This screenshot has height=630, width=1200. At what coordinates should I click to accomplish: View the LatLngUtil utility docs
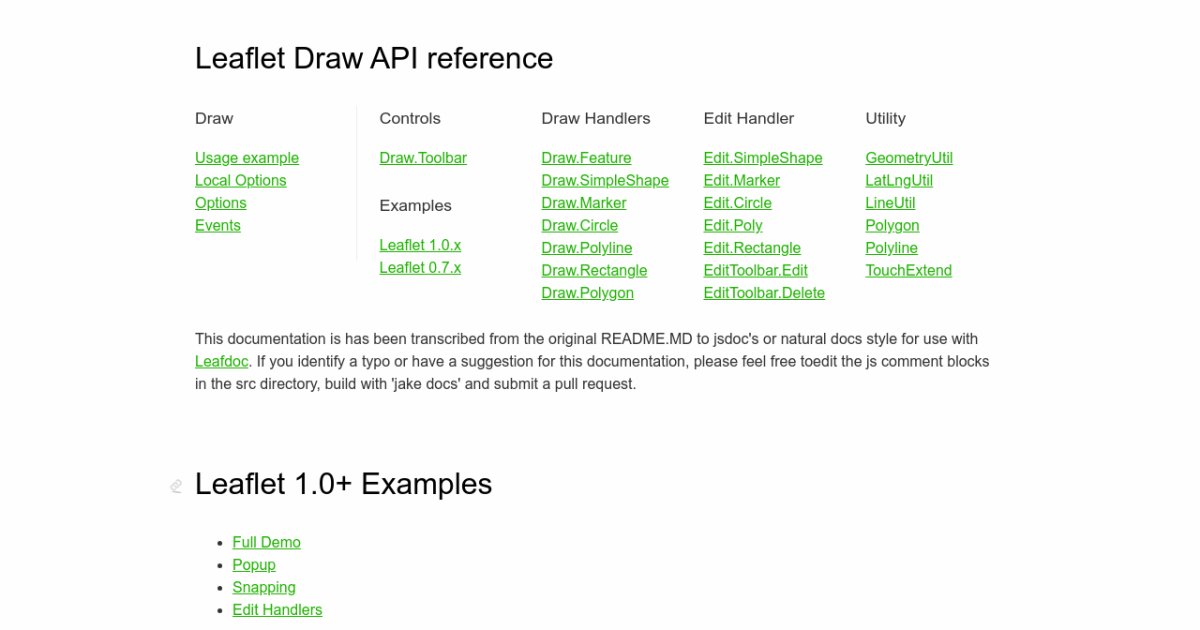click(899, 180)
